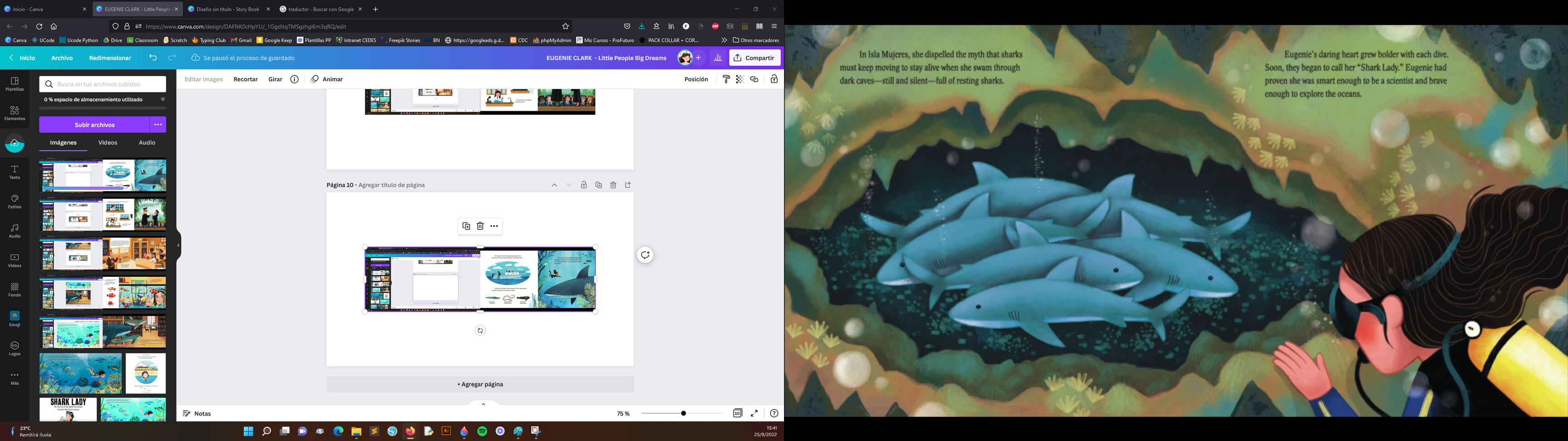Adjust the zoom slider handle
The width and height of the screenshot is (1568, 441).
point(684,413)
